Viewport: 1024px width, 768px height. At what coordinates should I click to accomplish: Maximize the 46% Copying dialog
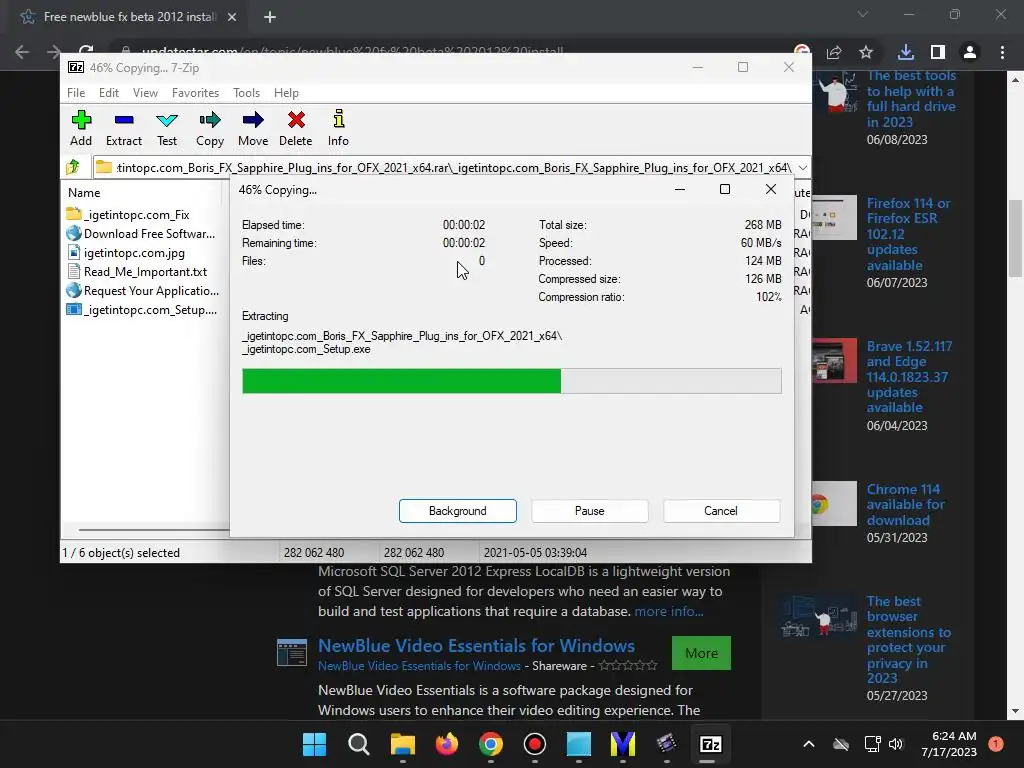[x=725, y=189]
